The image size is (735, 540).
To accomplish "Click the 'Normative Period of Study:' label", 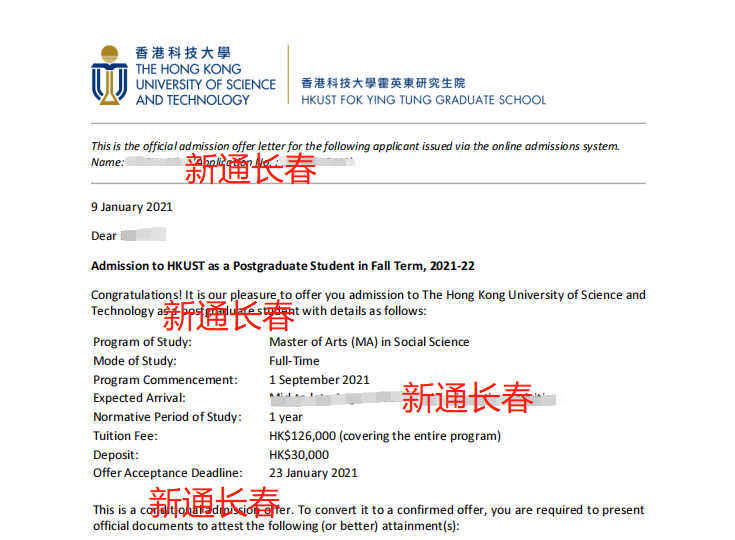I will (x=167, y=417).
